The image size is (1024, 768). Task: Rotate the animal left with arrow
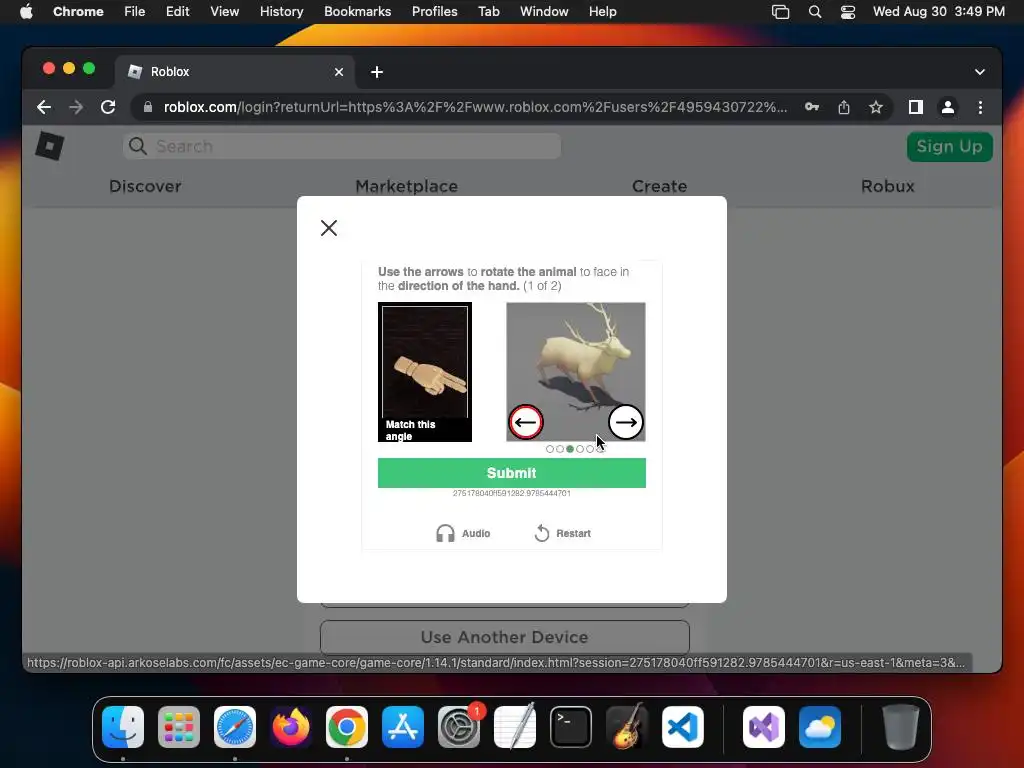tap(526, 423)
